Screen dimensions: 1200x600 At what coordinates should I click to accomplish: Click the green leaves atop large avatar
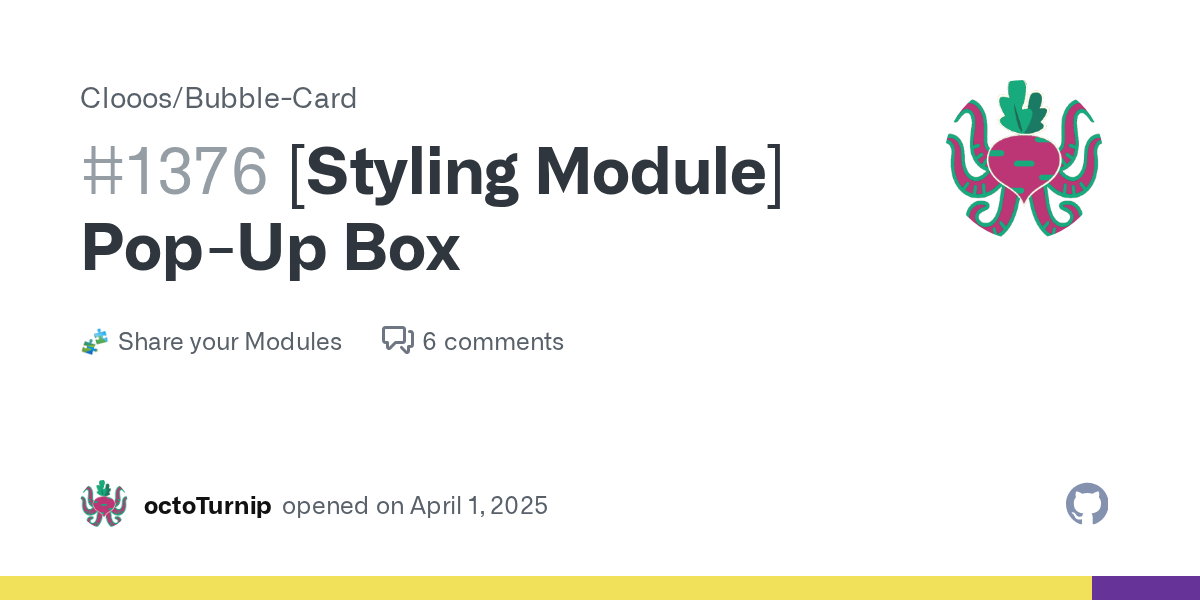click(1022, 107)
